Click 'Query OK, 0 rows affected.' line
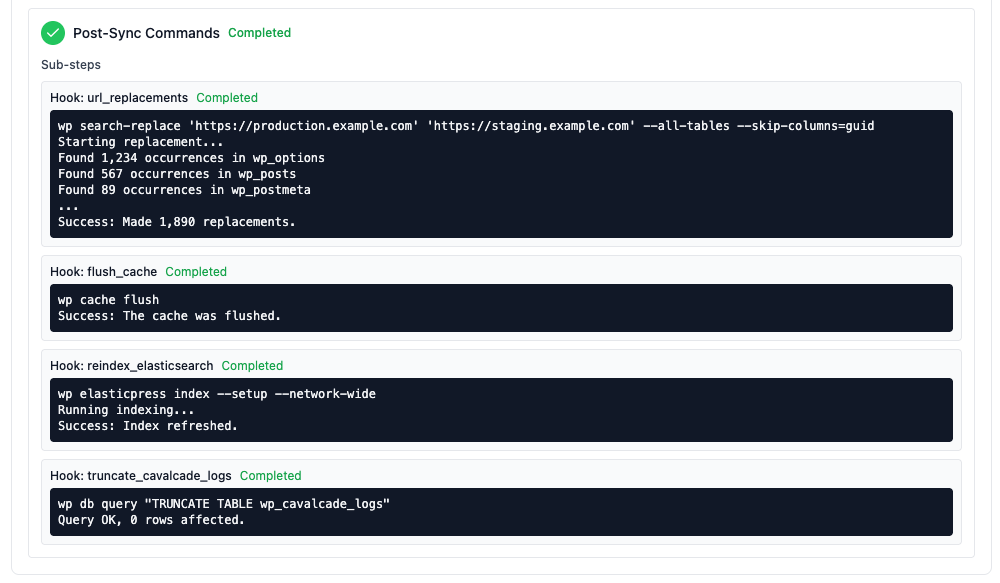 [x=151, y=520]
